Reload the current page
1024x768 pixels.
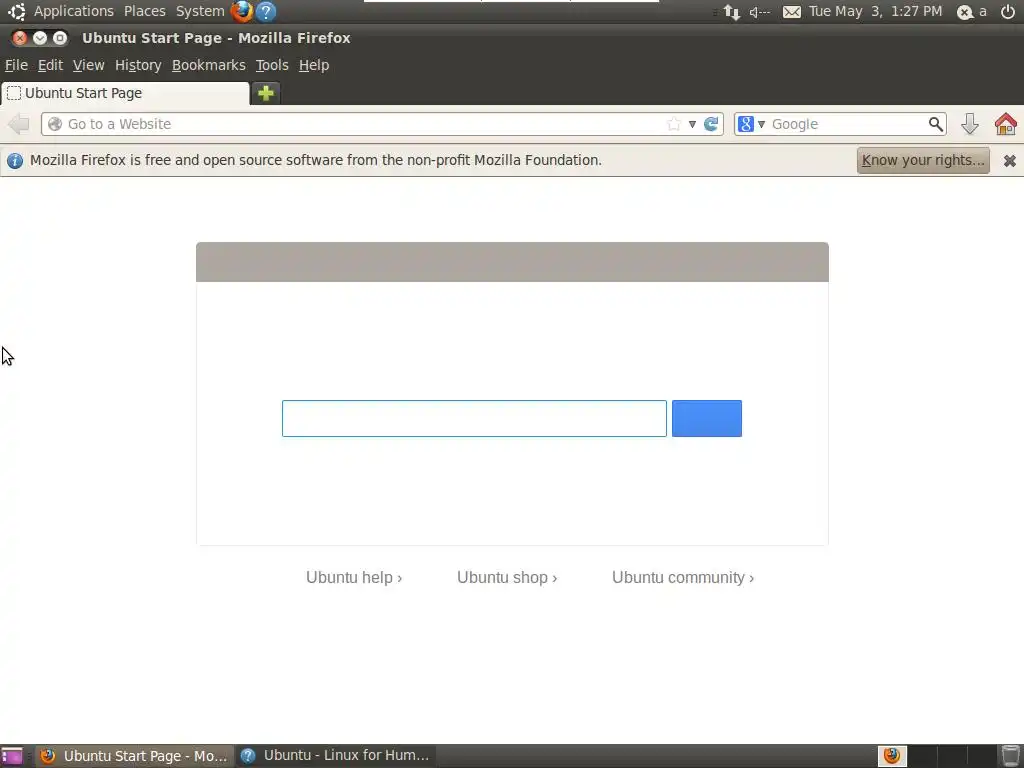711,124
